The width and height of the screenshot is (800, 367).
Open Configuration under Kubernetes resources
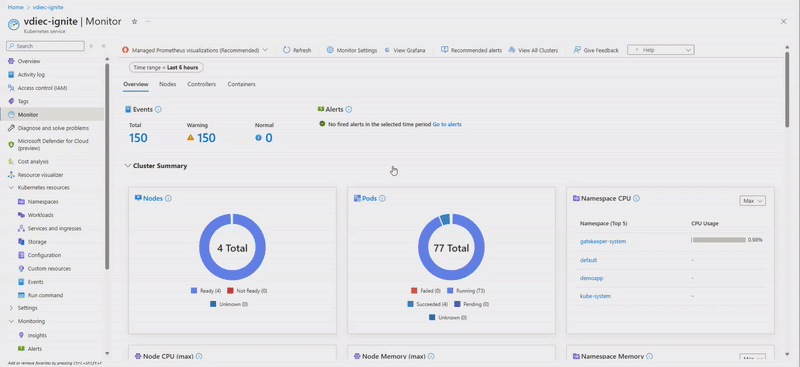pyautogui.click(x=44, y=255)
